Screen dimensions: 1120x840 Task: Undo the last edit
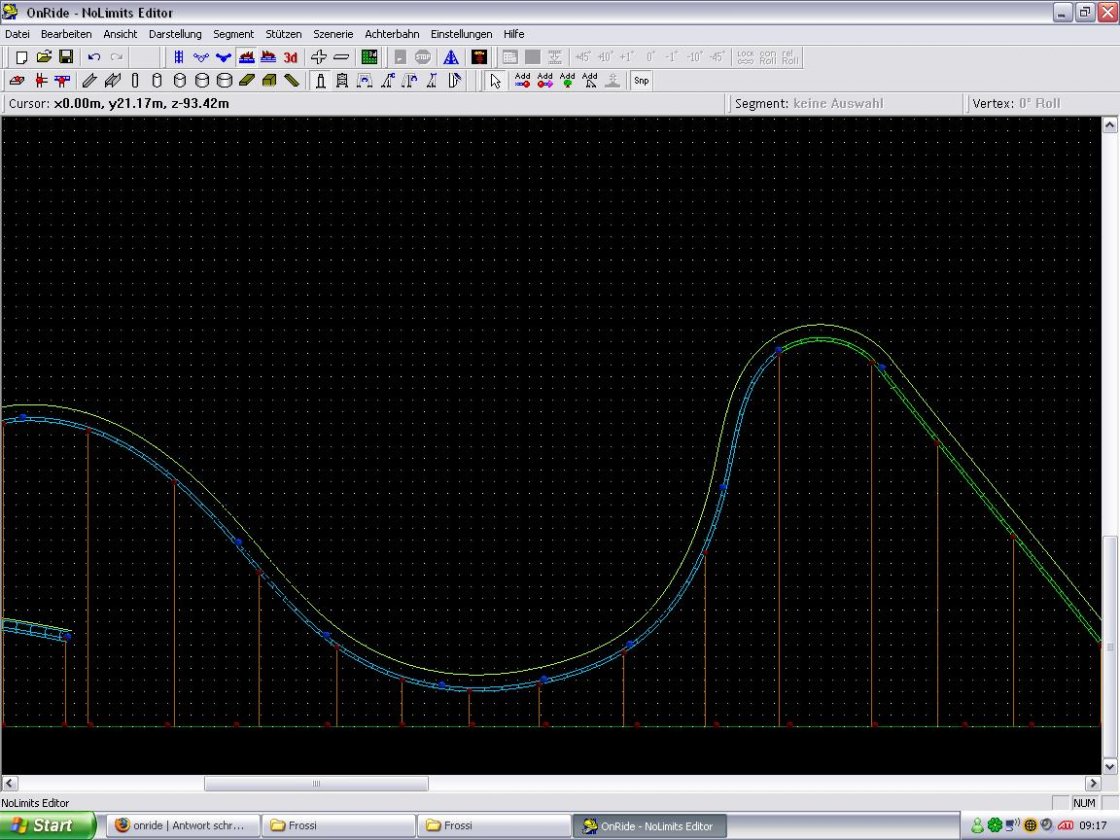tap(94, 57)
